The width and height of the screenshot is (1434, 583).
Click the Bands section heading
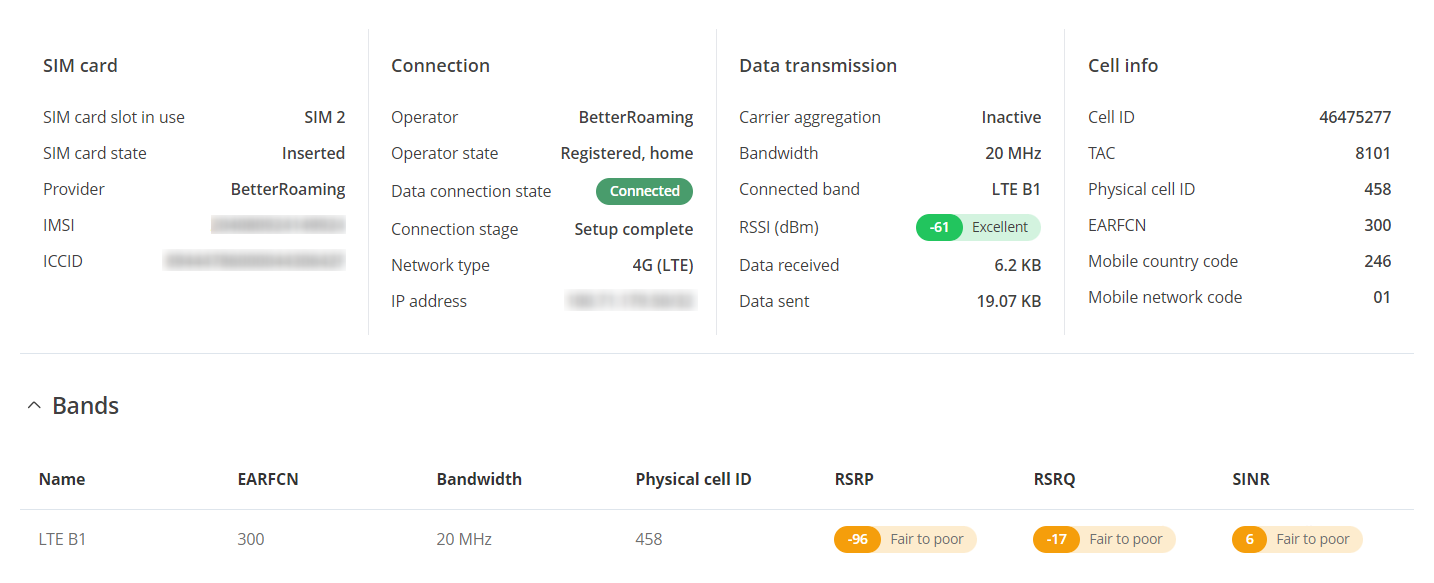(85, 406)
